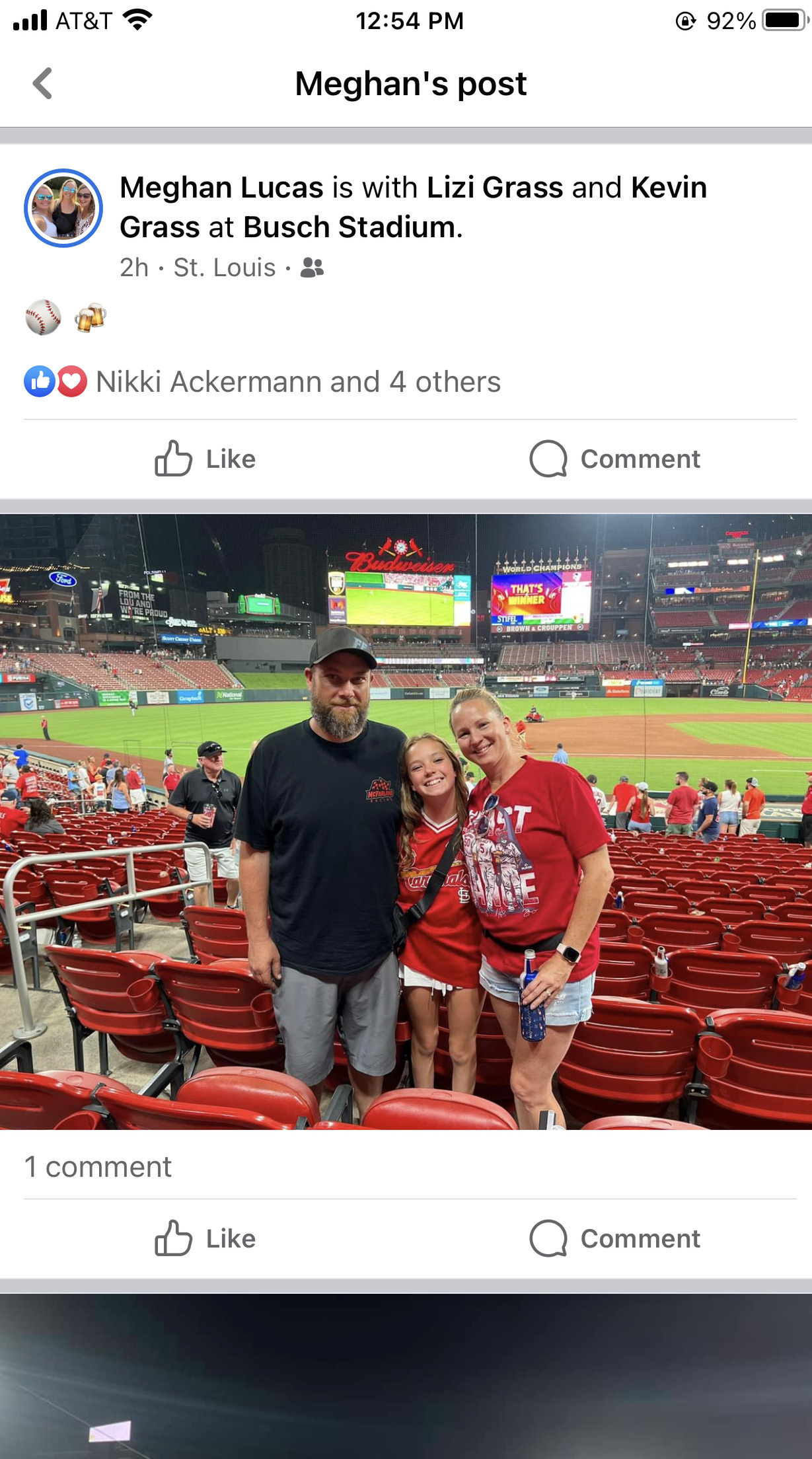812x1459 pixels.
Task: Open the second dark photo below
Action: 406,1376
